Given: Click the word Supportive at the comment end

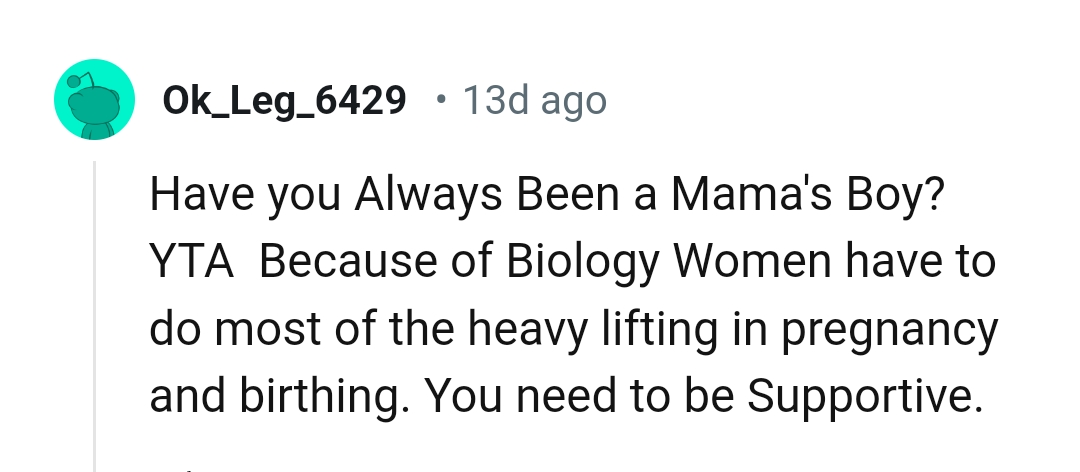Looking at the screenshot, I should tap(860, 397).
